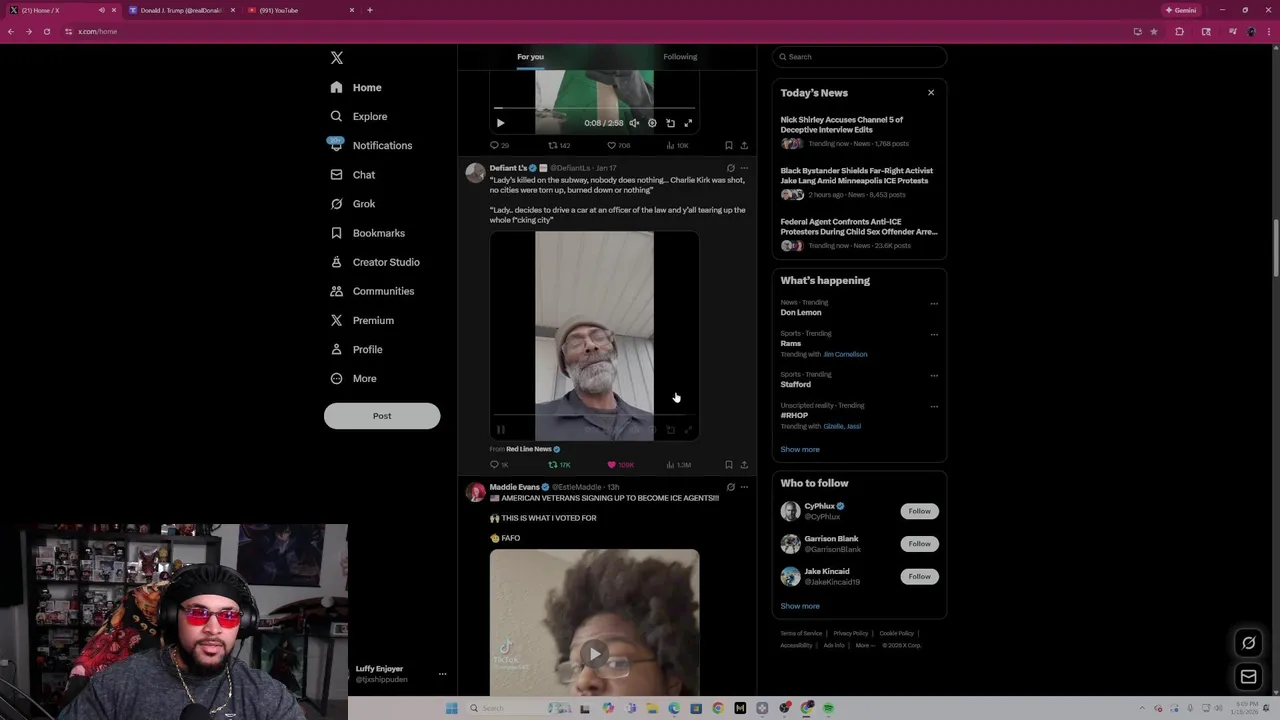
Task: Open more options for #RHOP trend
Action: (934, 406)
